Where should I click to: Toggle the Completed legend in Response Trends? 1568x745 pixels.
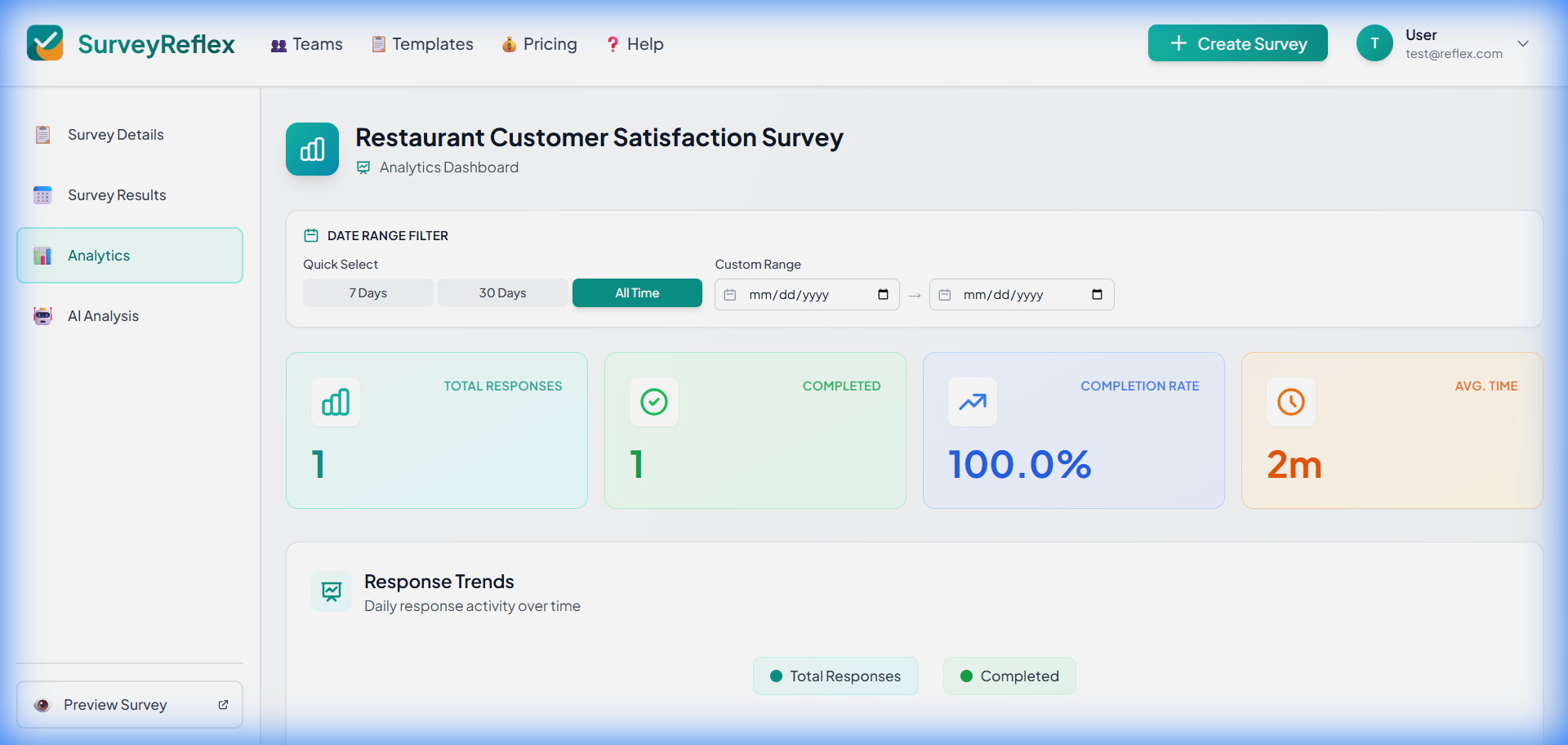(x=1009, y=676)
